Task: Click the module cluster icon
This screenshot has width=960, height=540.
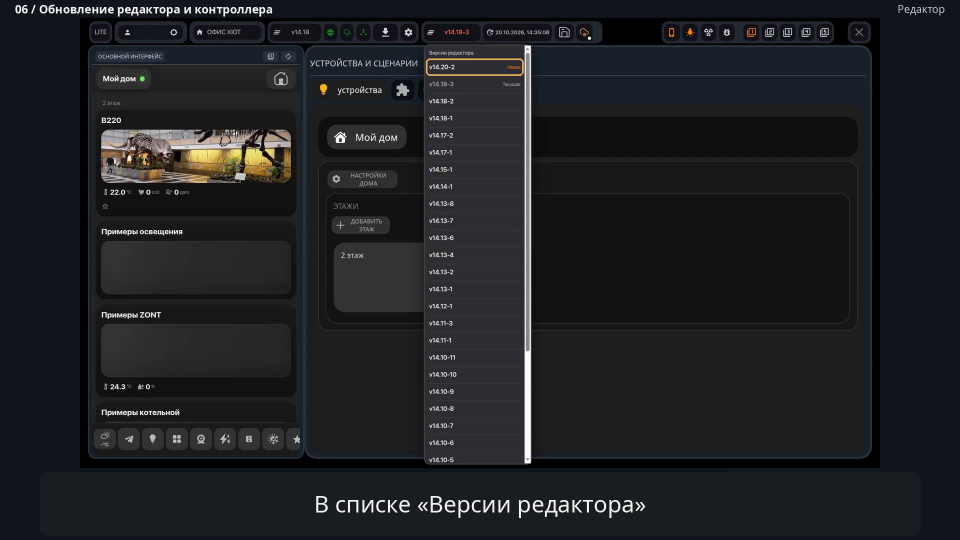Action: 708,32
